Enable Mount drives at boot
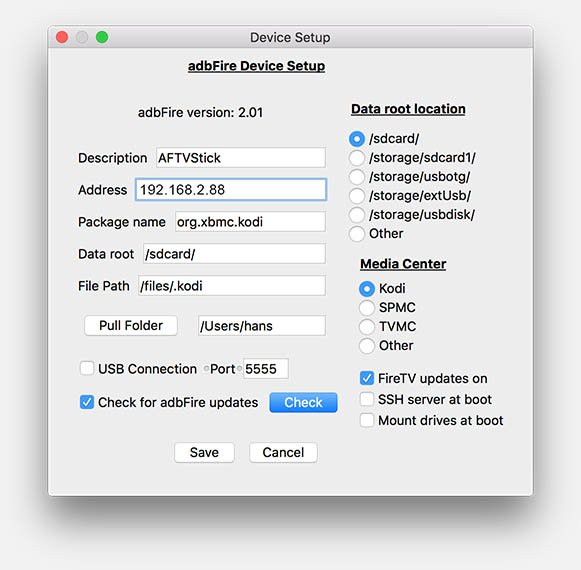The width and height of the screenshot is (581, 570). pyautogui.click(x=367, y=421)
